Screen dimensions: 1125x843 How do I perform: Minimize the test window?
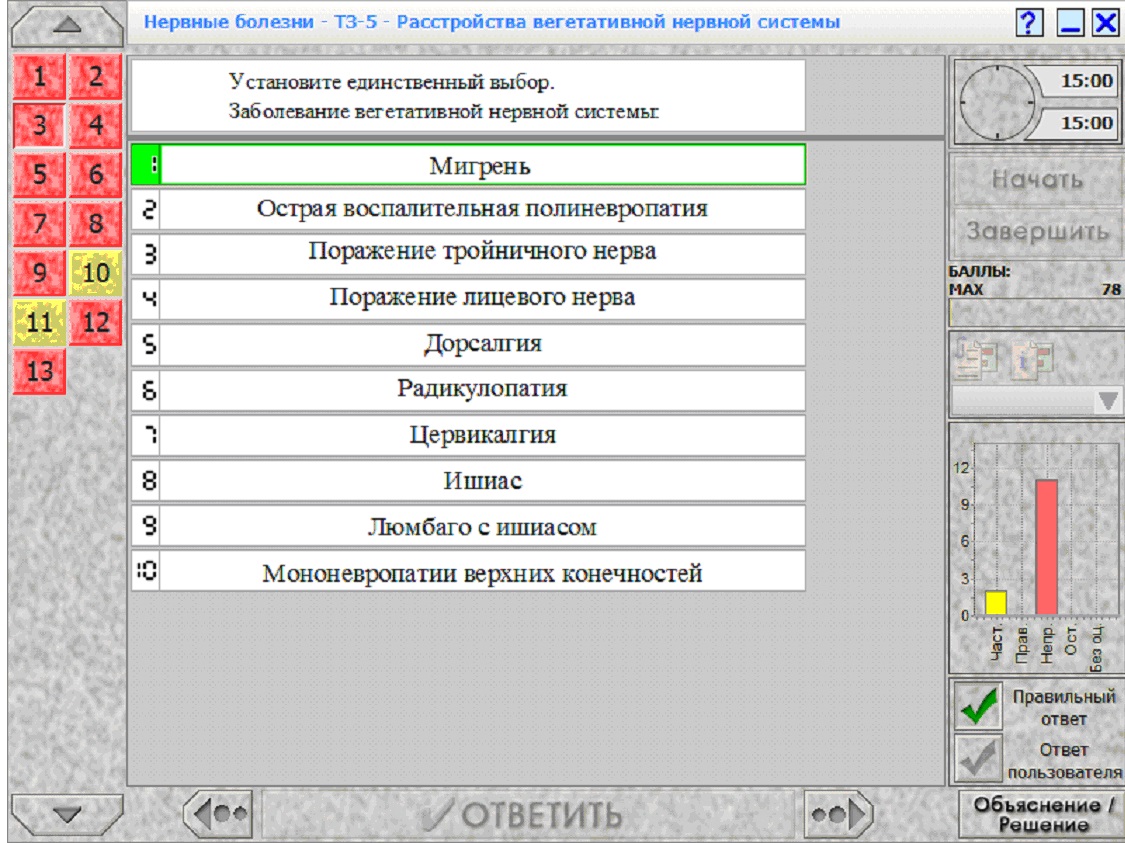(1070, 22)
